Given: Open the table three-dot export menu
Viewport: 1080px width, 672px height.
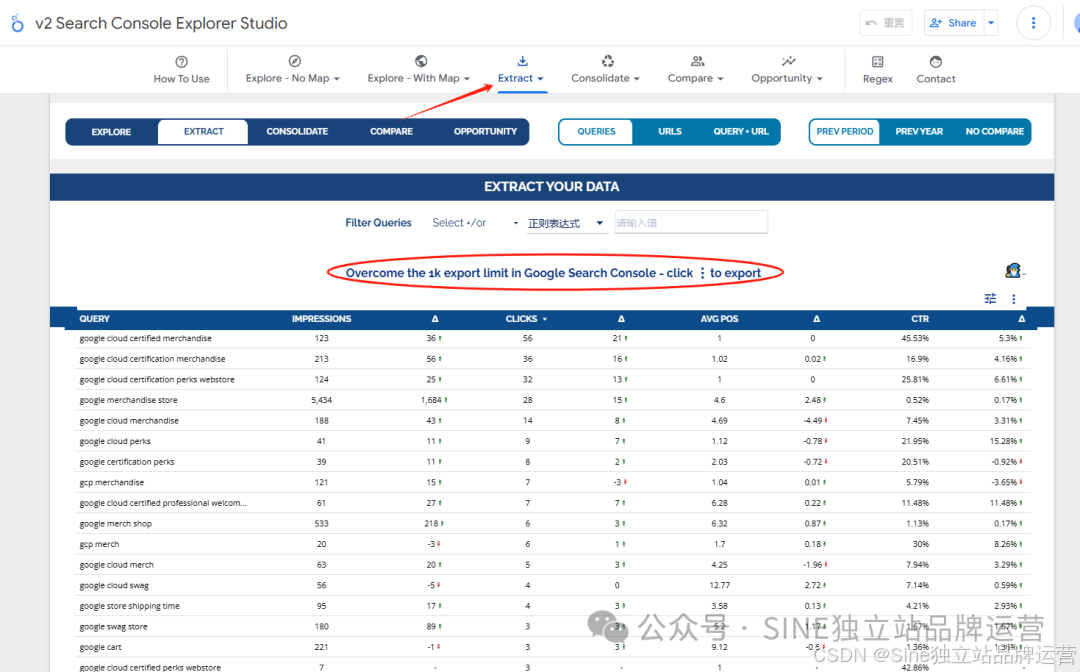Looking at the screenshot, I should click(1013, 299).
